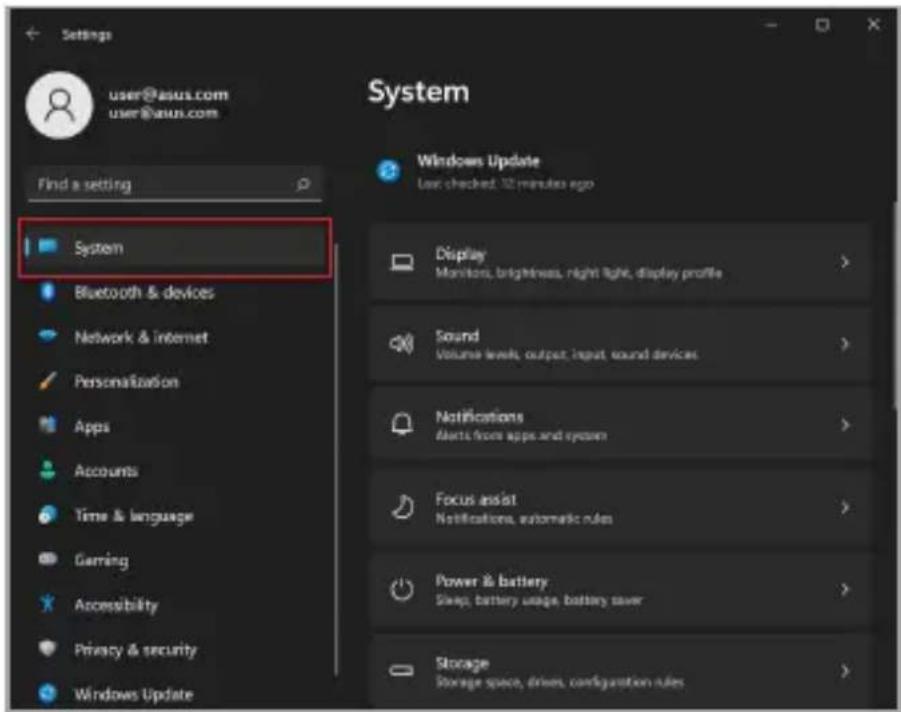
Task: Click the Privacy & security shield icon
Action: pos(48,648)
